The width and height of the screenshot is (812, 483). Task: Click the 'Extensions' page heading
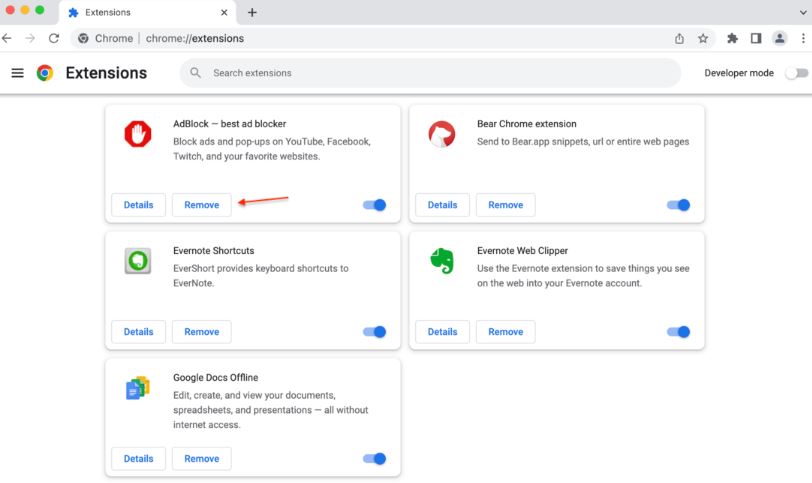click(106, 73)
